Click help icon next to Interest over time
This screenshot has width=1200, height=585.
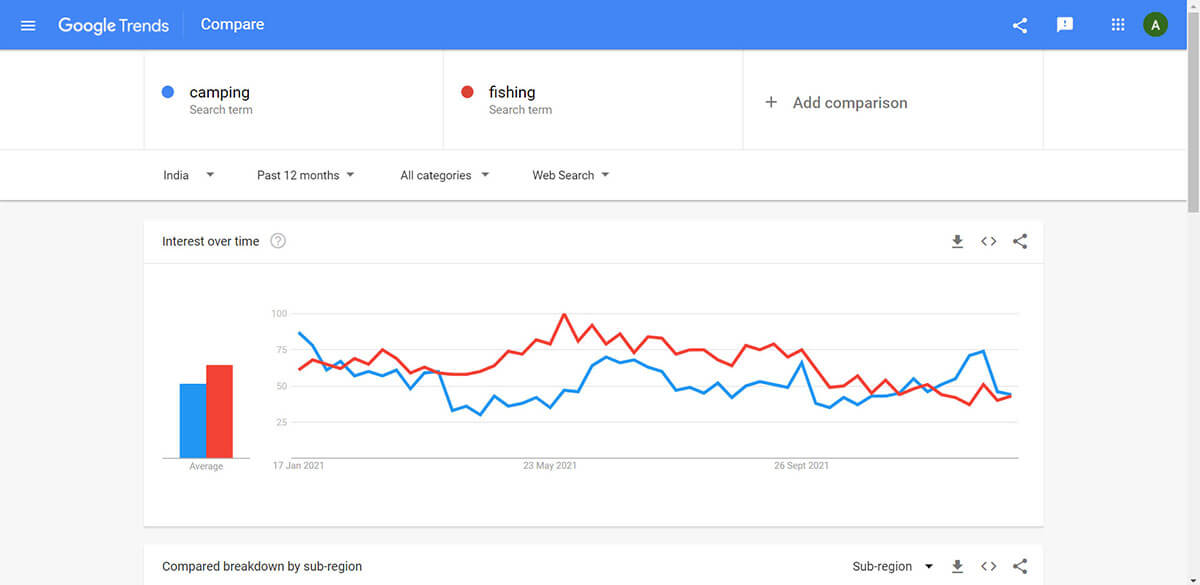tap(278, 241)
